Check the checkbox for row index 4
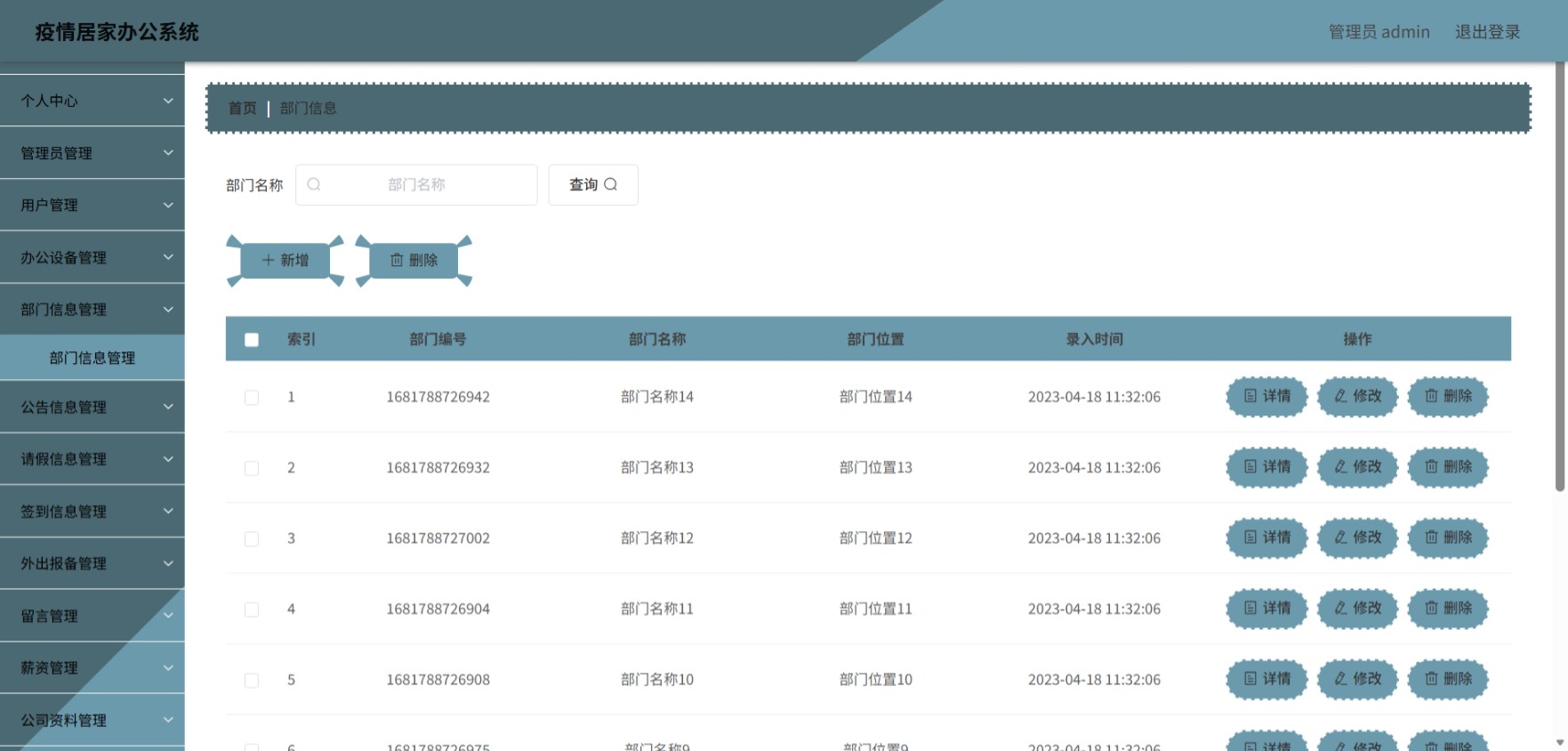This screenshot has width=1568, height=751. [x=252, y=610]
